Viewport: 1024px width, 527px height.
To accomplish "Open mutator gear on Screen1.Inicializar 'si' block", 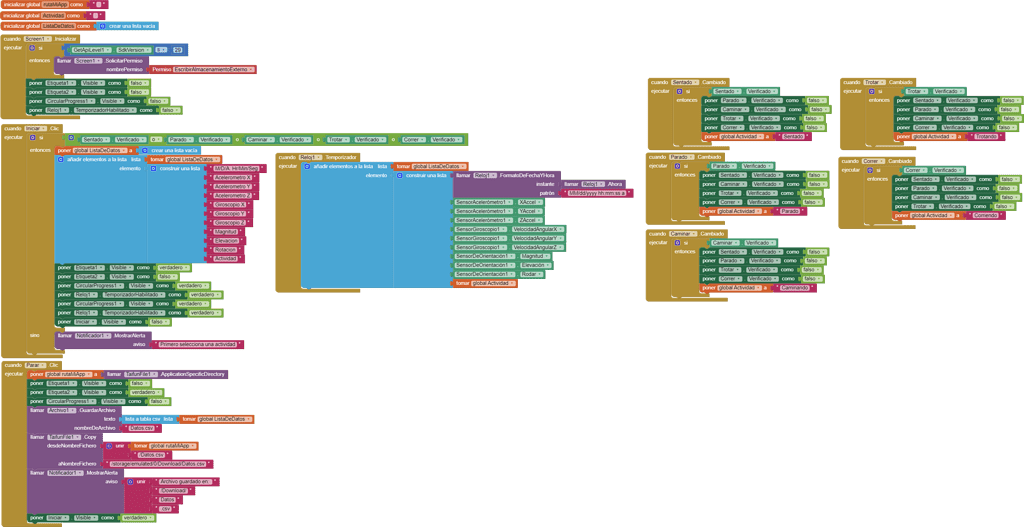I will point(32,48).
